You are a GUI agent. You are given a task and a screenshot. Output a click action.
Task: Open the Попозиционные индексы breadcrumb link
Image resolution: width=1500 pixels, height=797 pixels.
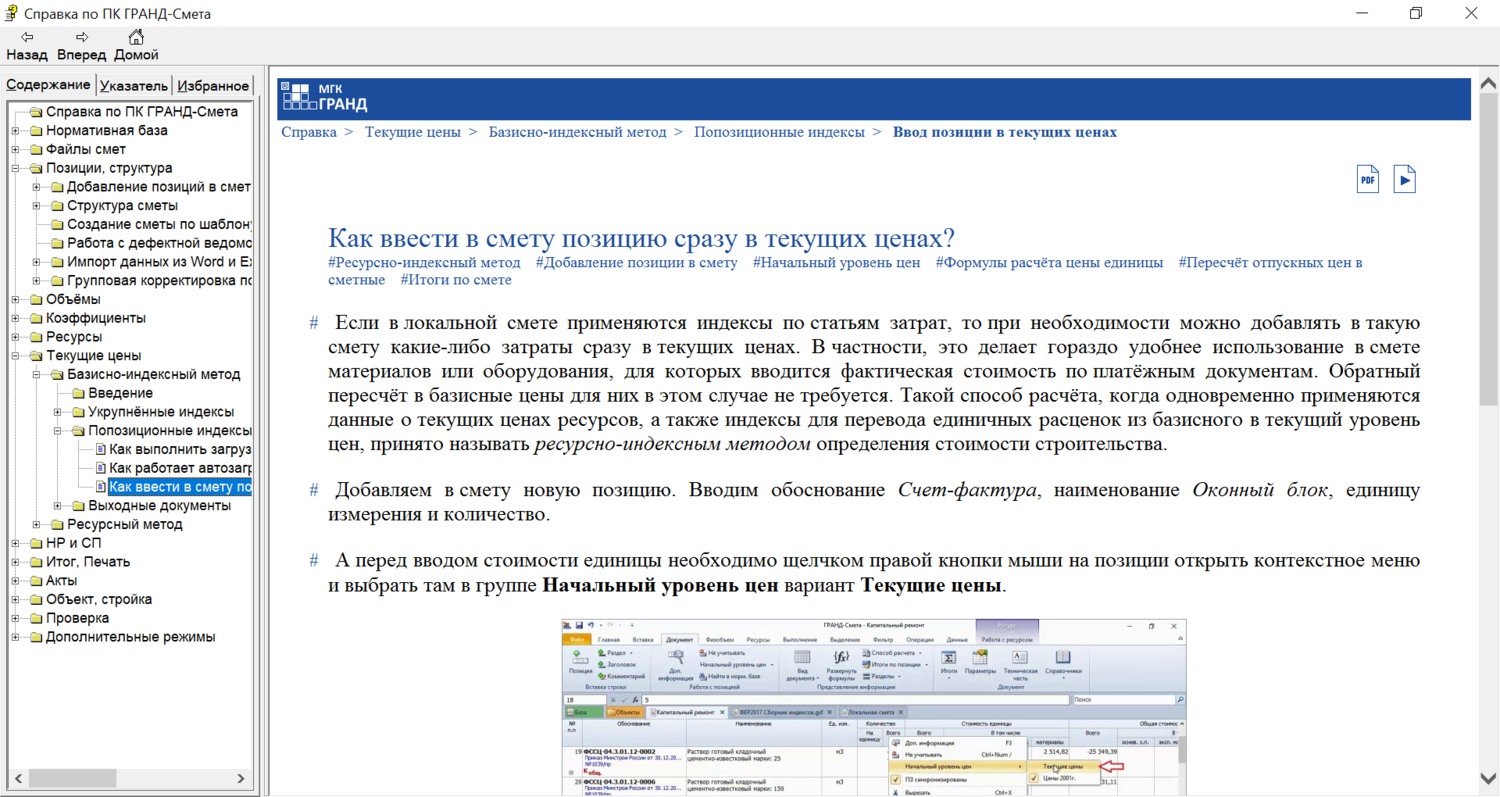click(x=779, y=132)
